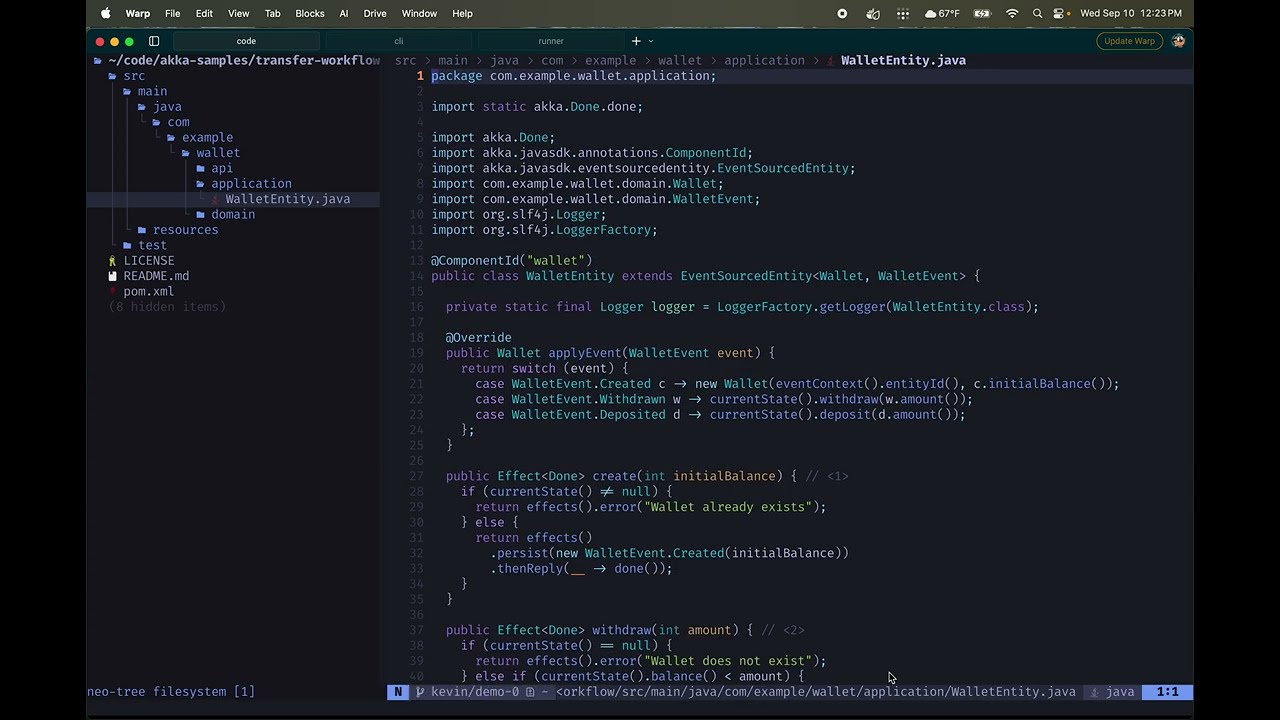
Task: Open the AI menu
Action: pos(343,13)
